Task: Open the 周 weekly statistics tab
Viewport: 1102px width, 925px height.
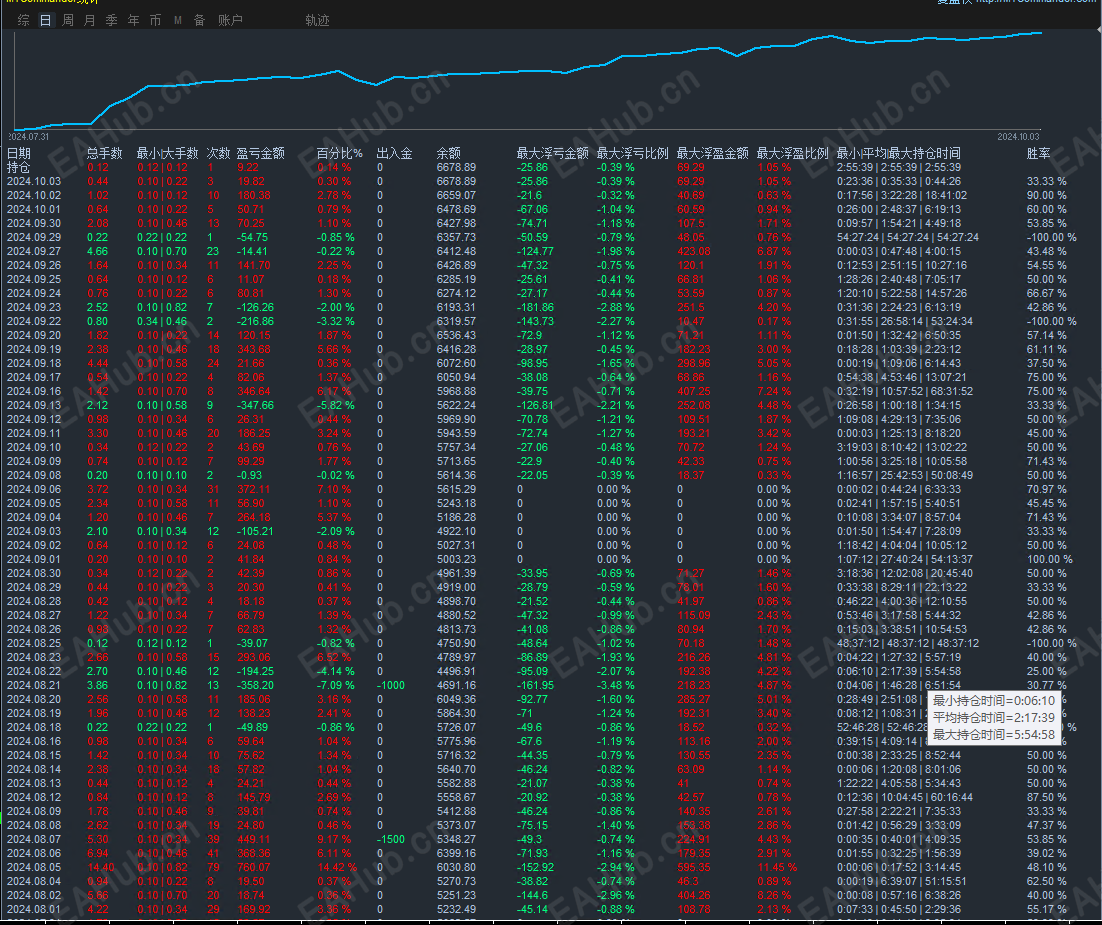Action: (67, 20)
